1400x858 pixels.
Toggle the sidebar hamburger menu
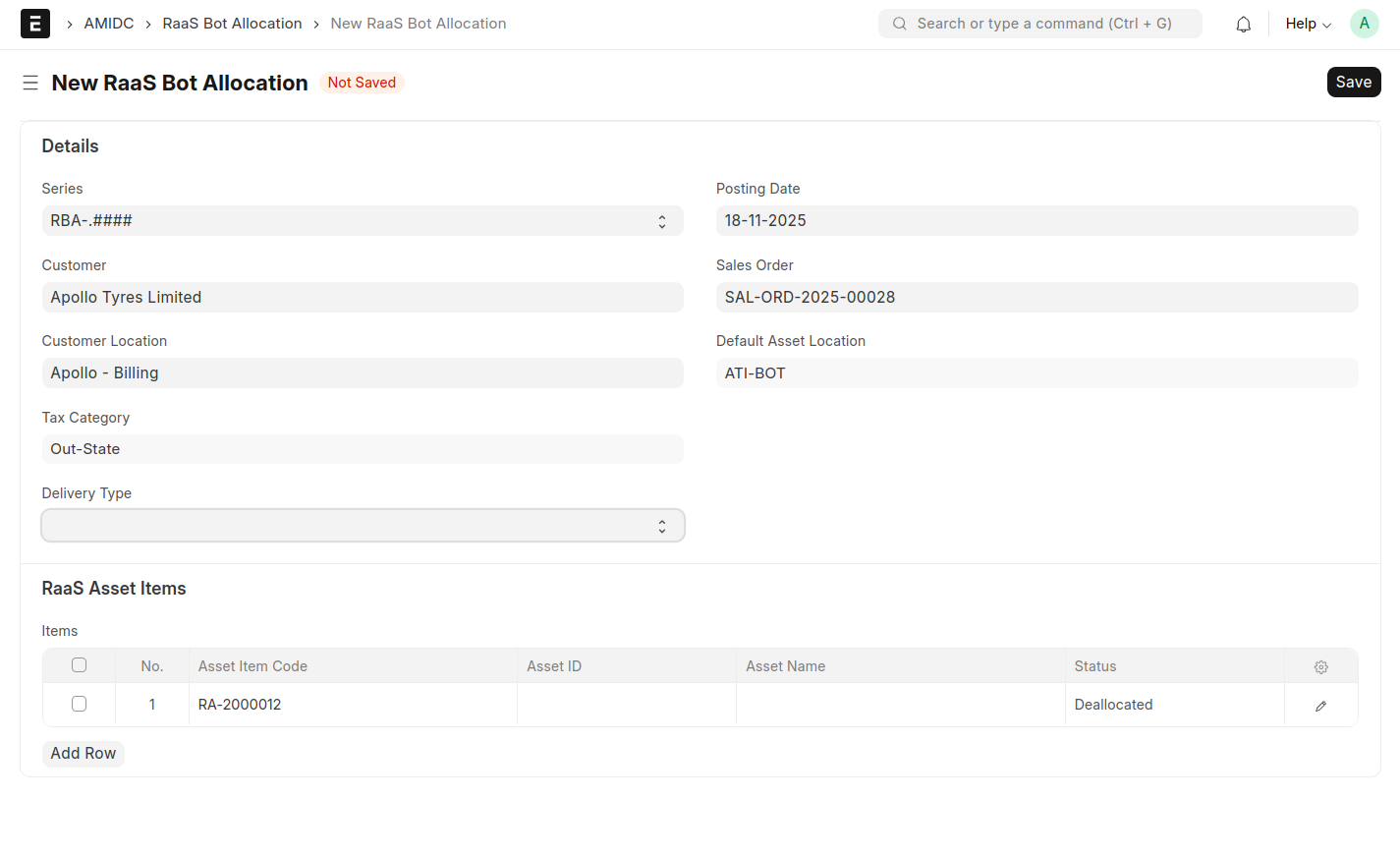coord(30,83)
